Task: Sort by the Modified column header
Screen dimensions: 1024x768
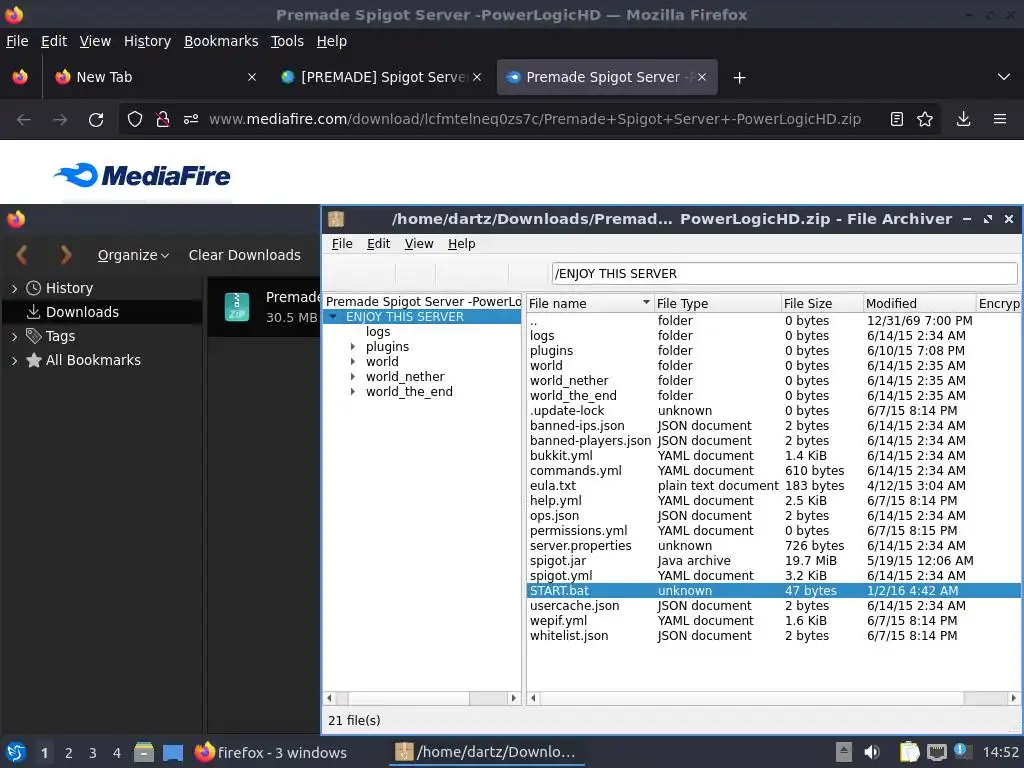Action: click(918, 303)
